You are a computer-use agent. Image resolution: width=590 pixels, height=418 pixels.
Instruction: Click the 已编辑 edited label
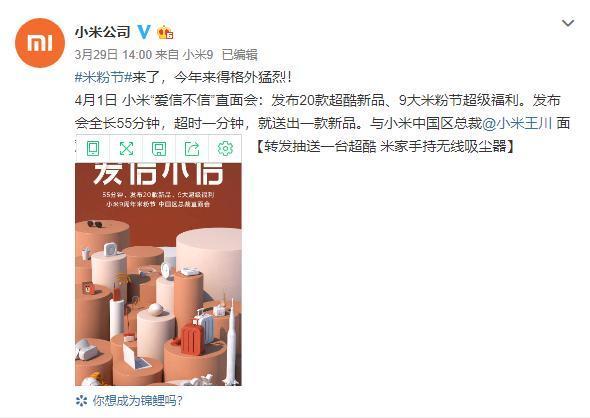click(240, 55)
